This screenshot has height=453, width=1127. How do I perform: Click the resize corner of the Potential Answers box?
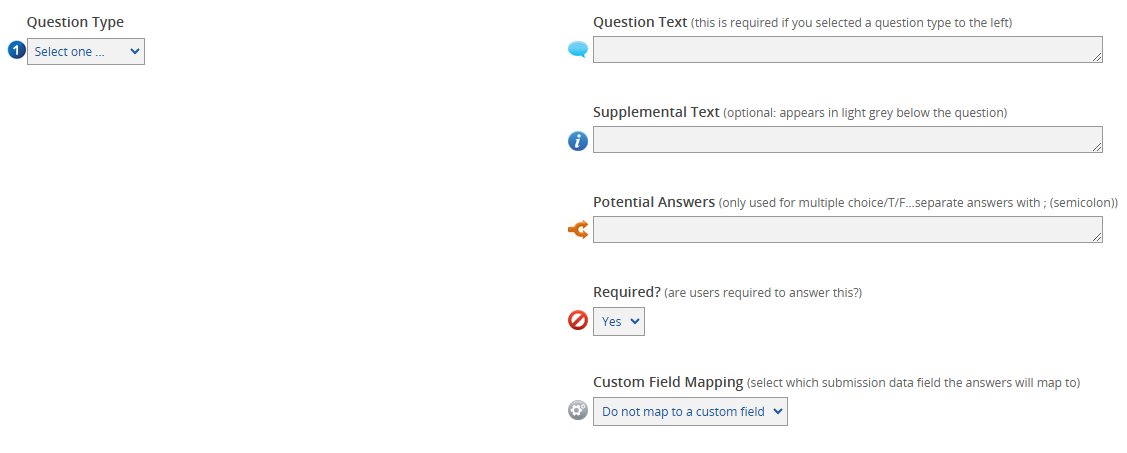coord(1097,238)
